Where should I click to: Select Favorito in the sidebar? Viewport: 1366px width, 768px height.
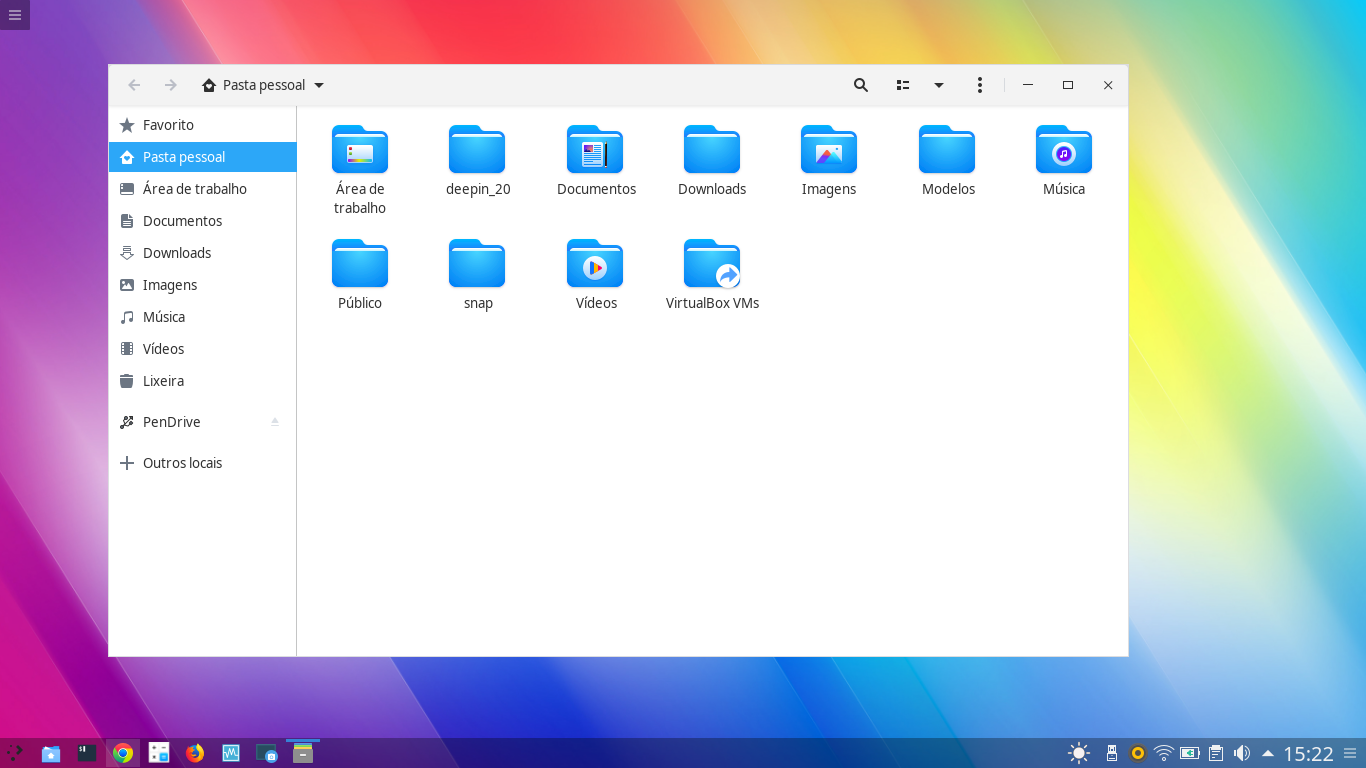(x=168, y=124)
